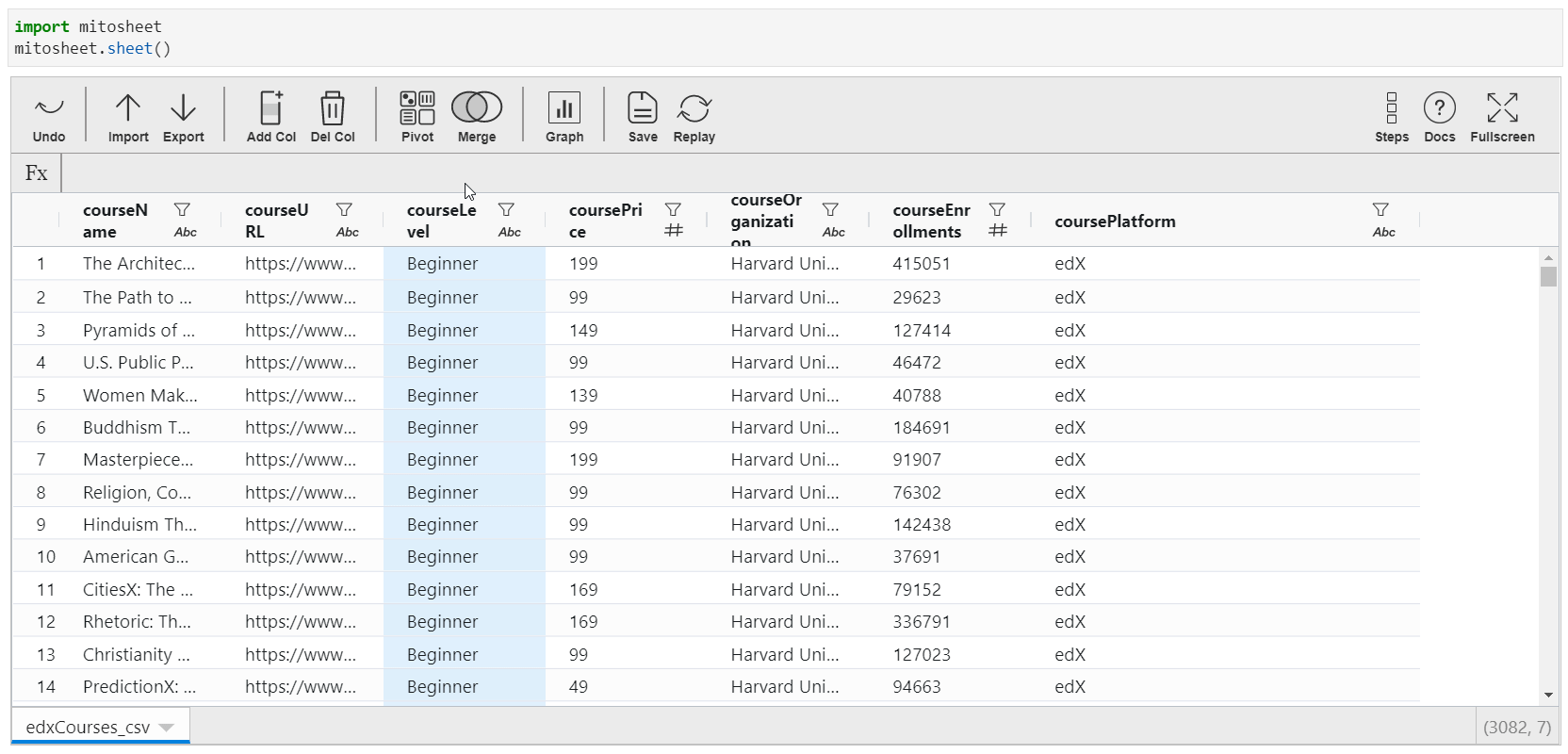Open the Merge datasets tool
Screen dimensions: 1568x754
[477, 116]
